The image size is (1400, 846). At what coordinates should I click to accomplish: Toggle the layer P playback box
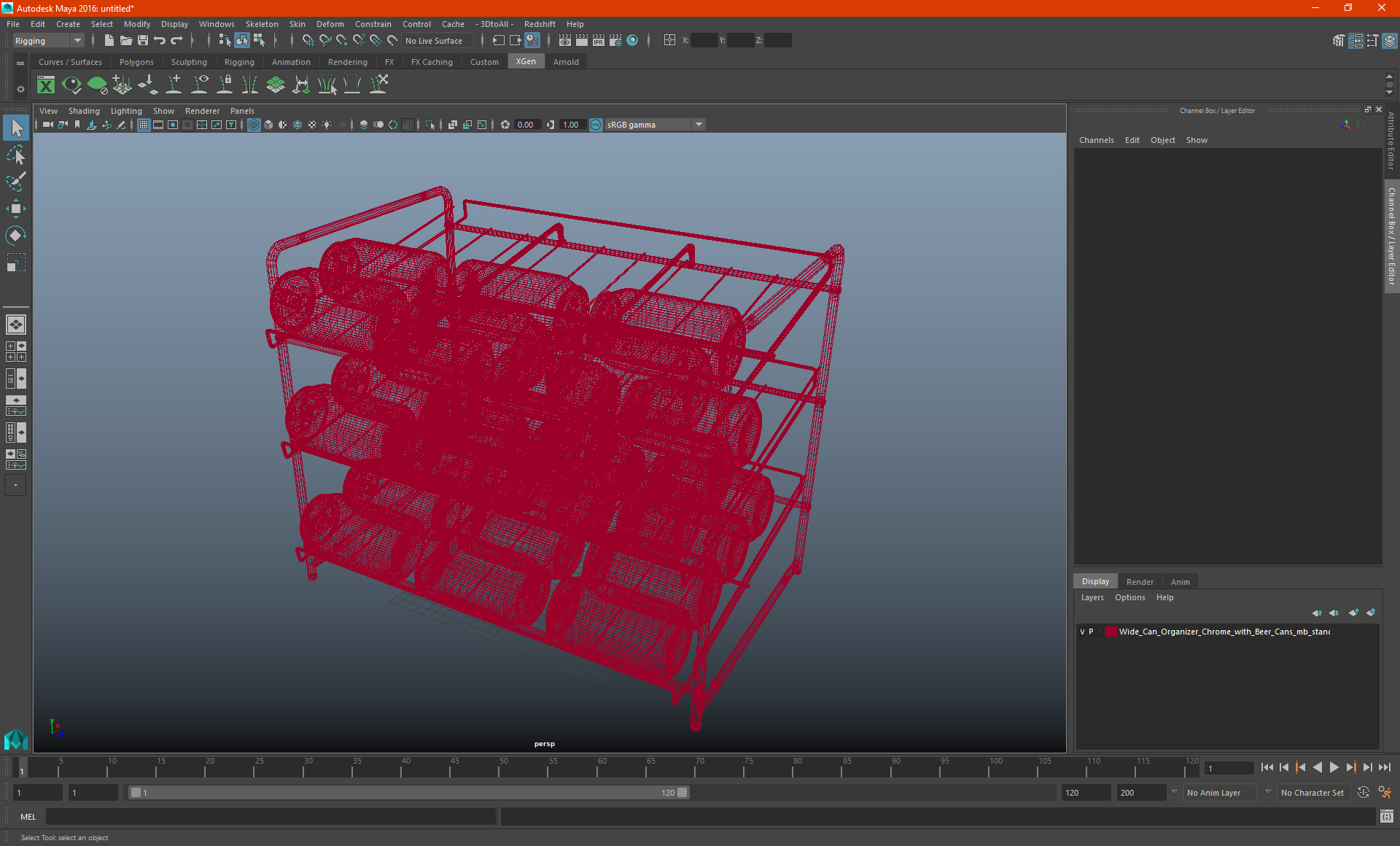pos(1092,632)
